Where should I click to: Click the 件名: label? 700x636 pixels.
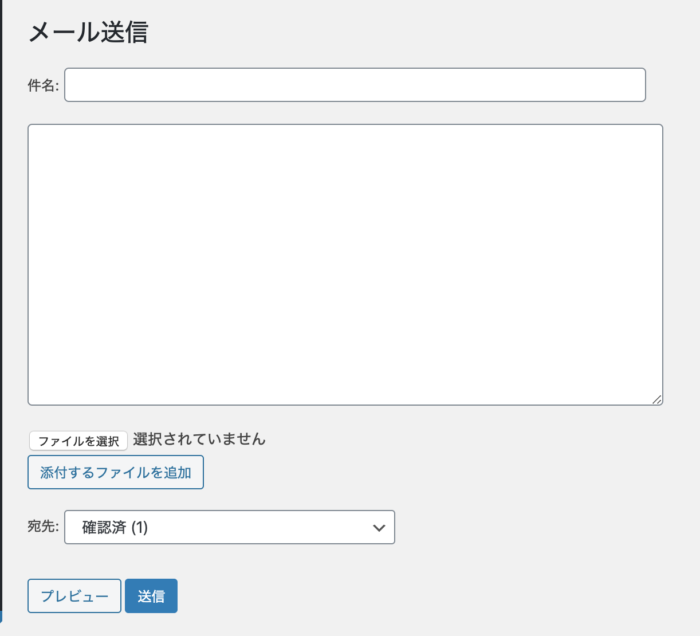(x=43, y=86)
